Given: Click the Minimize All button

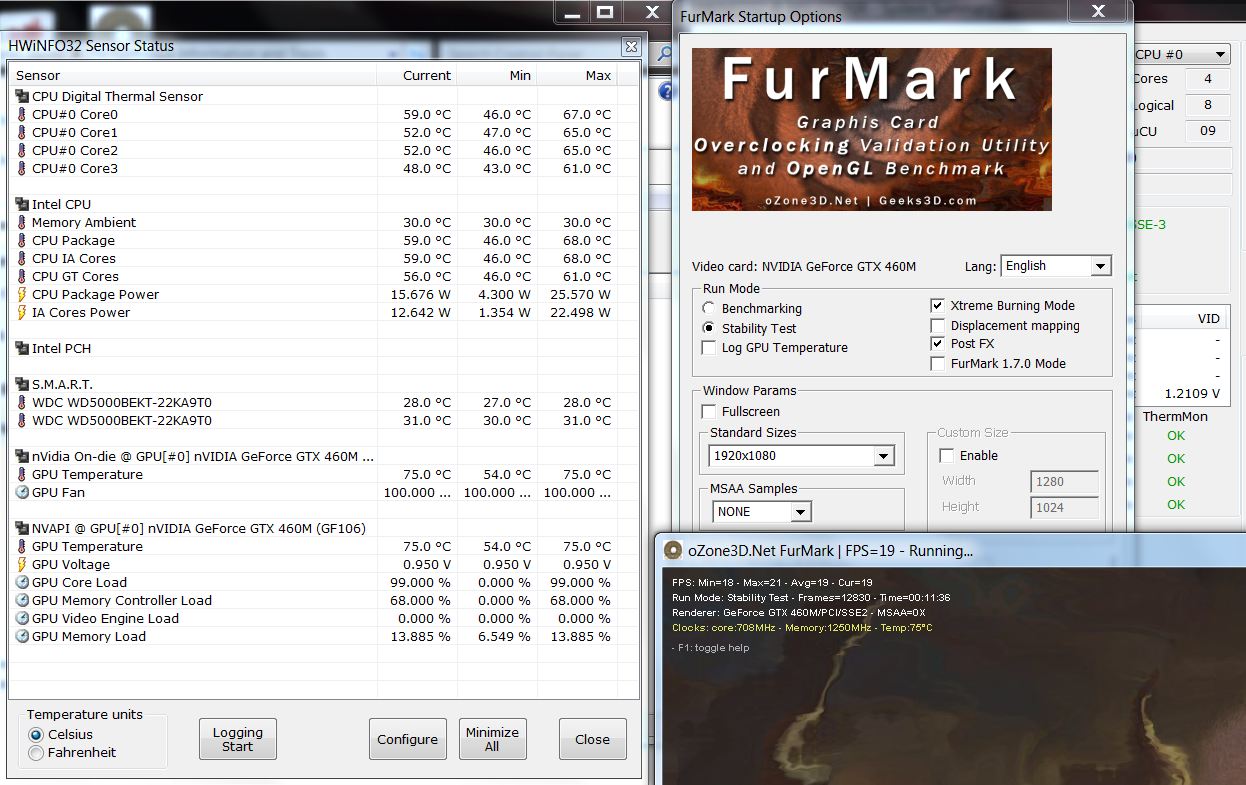Looking at the screenshot, I should point(492,739).
